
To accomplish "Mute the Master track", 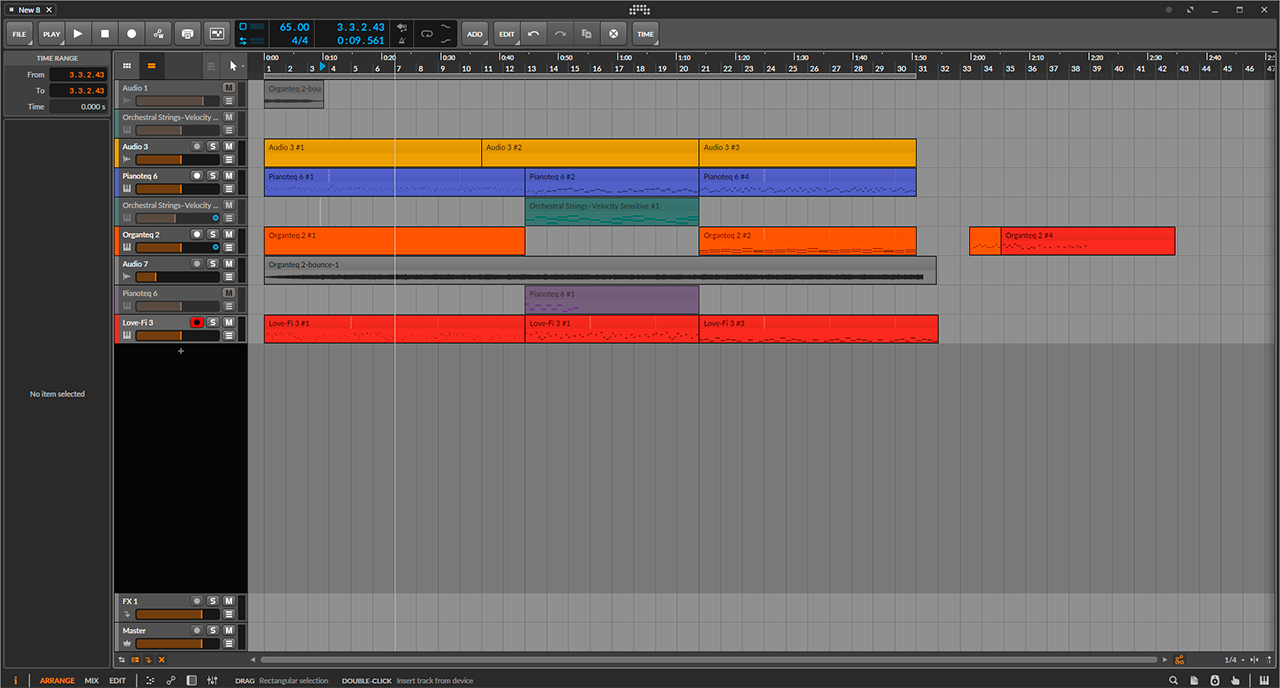I will [x=228, y=630].
